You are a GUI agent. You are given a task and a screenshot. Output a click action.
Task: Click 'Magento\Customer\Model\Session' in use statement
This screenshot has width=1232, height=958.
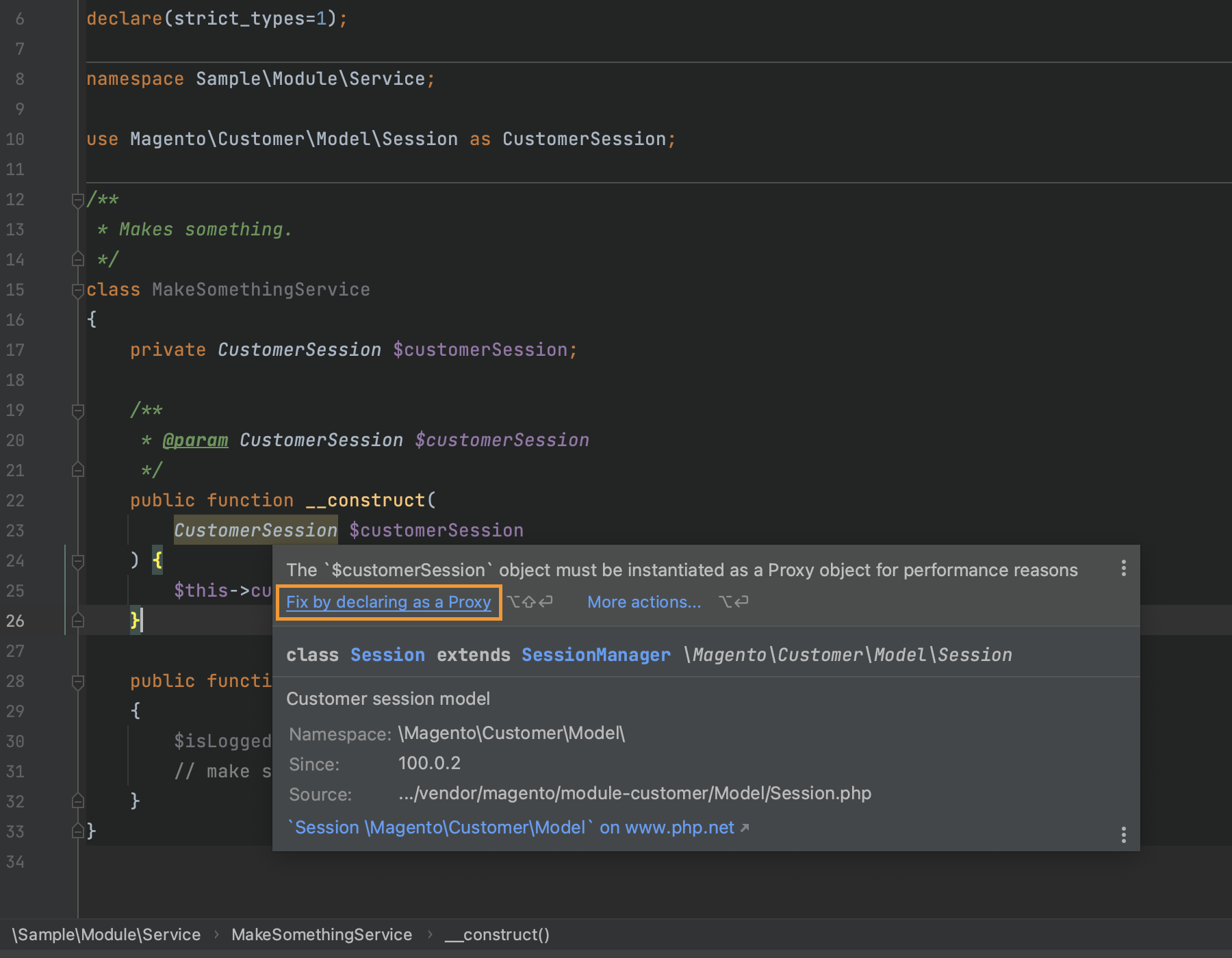pyautogui.click(x=294, y=139)
